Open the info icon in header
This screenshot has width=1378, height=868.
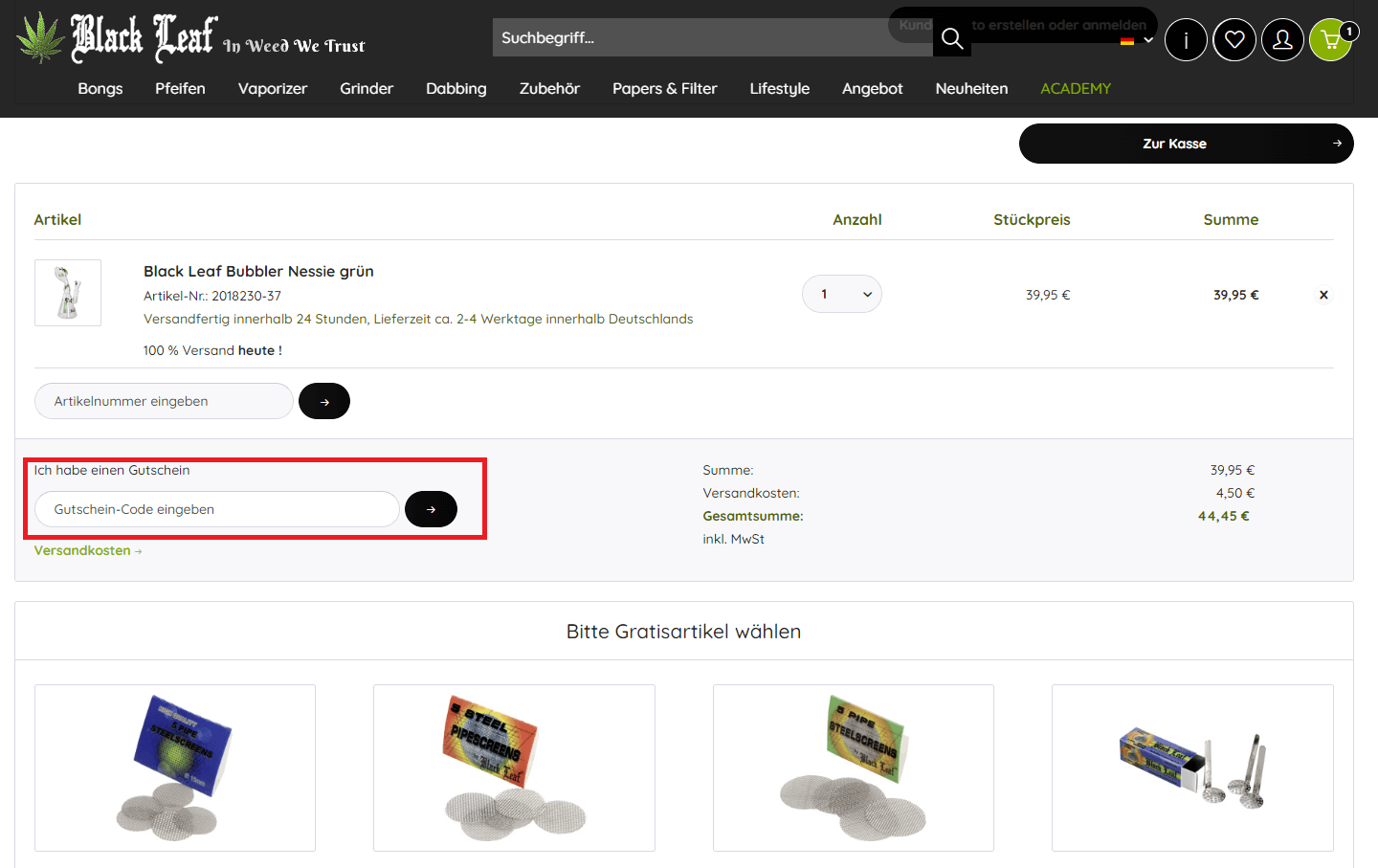[1186, 40]
